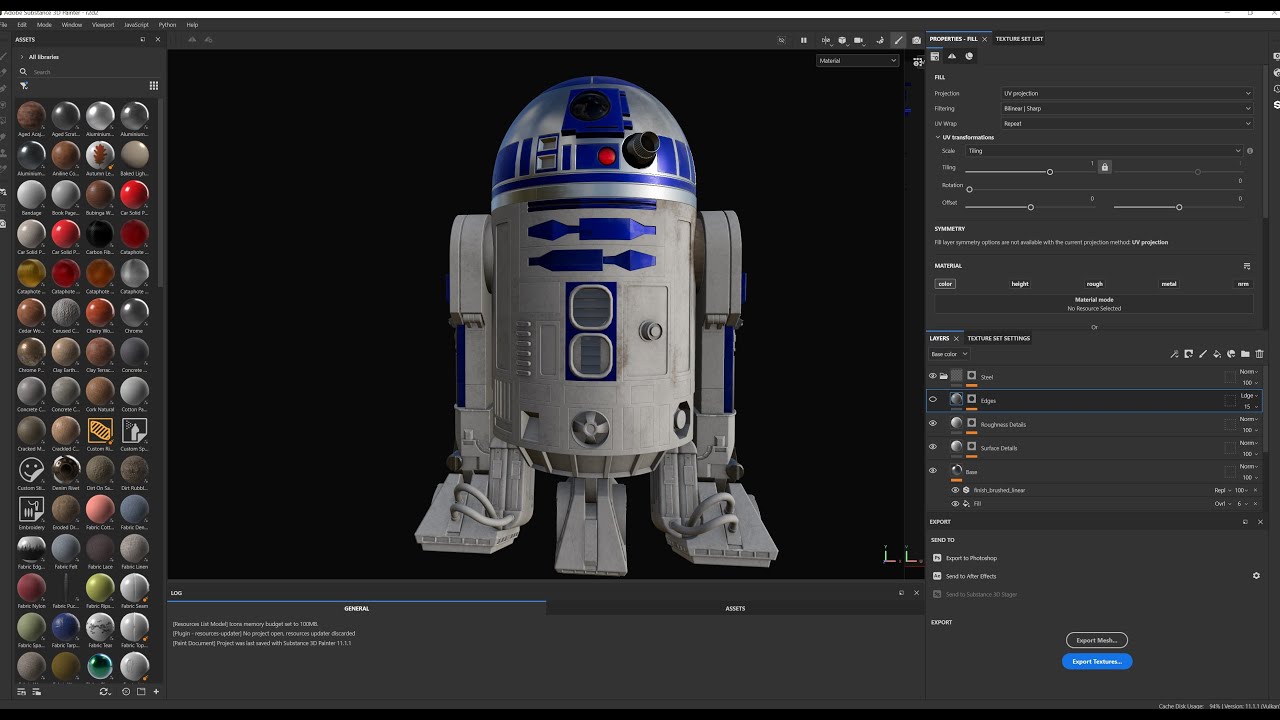The width and height of the screenshot is (1280, 720).
Task: Change the Edges layer blending mode
Action: [x=1249, y=396]
